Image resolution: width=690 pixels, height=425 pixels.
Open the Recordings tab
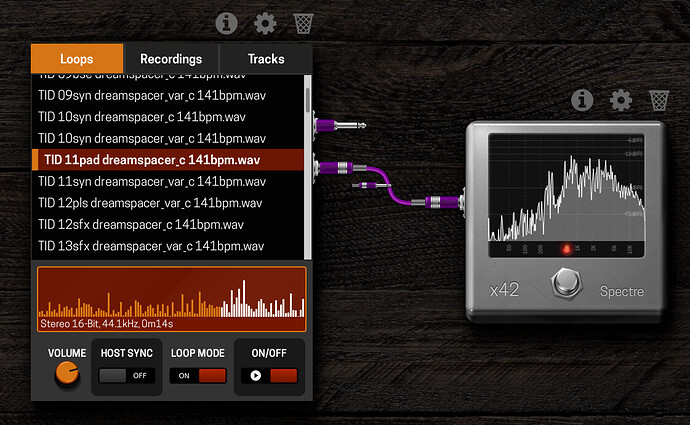171,59
